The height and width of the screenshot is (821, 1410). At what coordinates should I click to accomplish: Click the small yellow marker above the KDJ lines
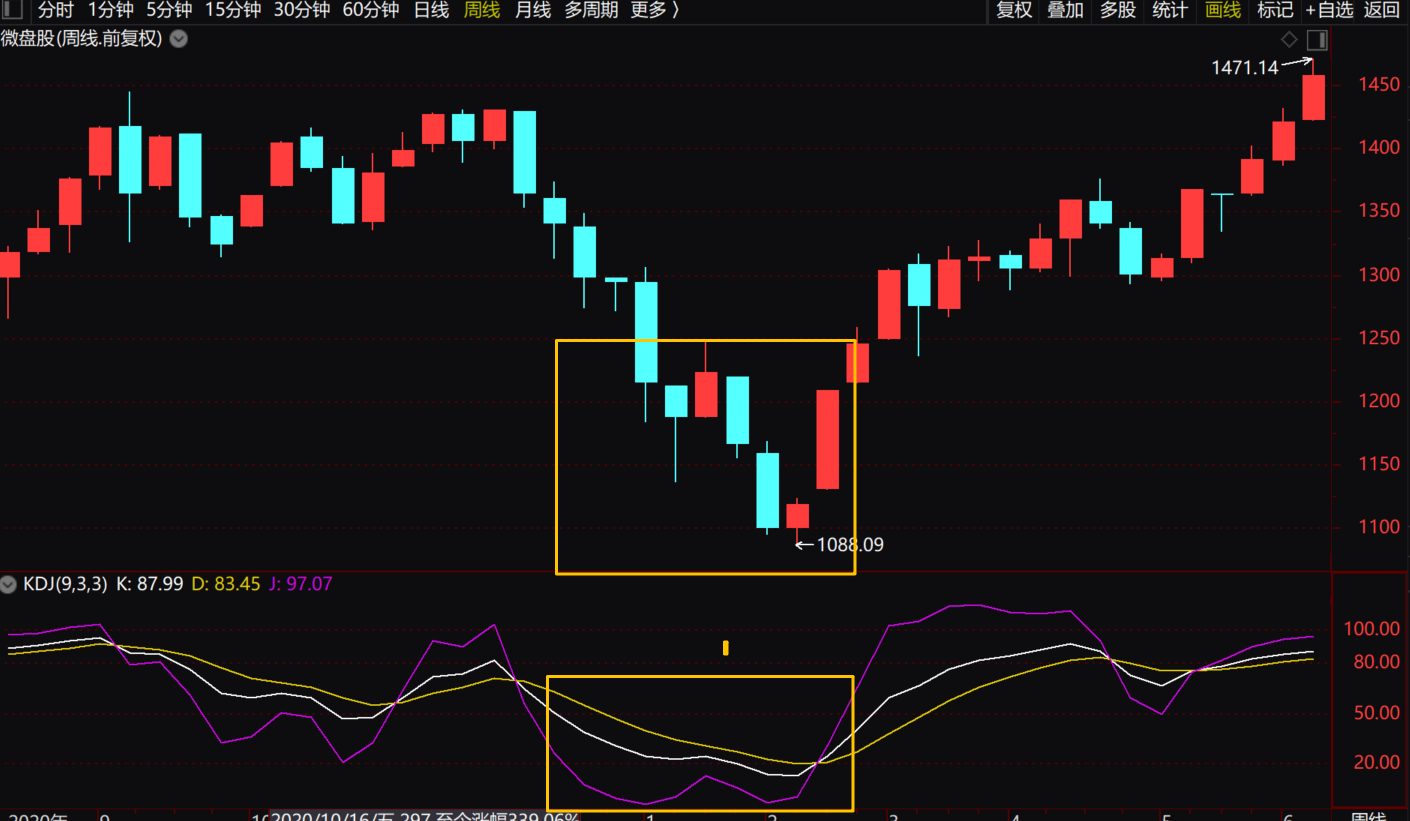tap(726, 648)
